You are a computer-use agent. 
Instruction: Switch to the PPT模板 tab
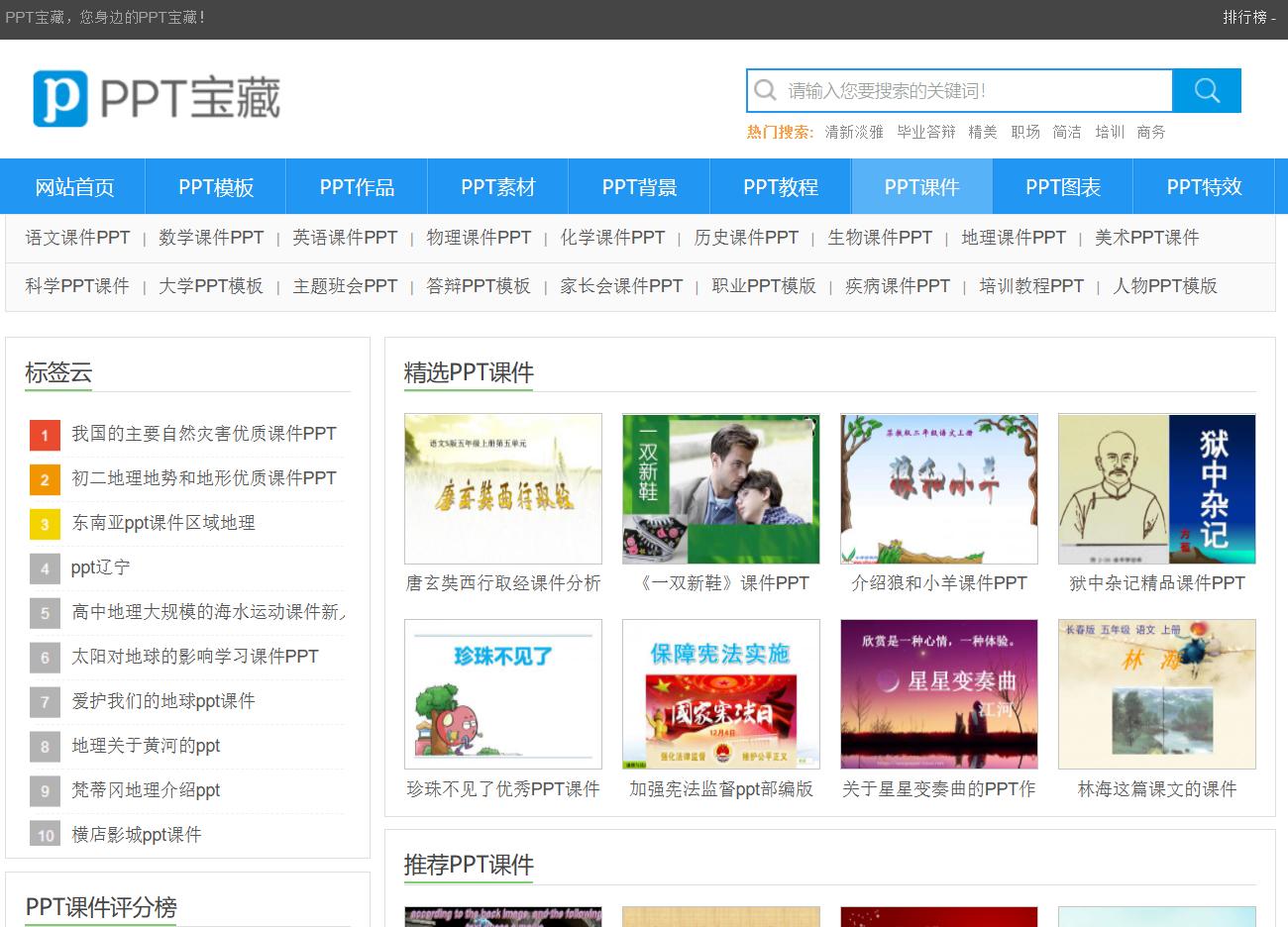coord(214,186)
